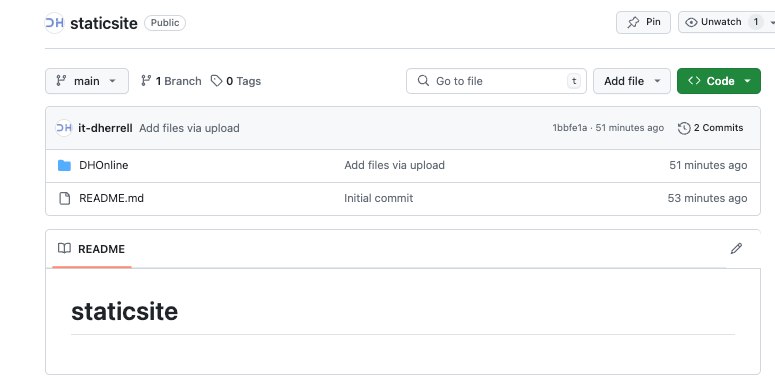Click the 53 minutes ago timestamp for README.md

pos(707,198)
